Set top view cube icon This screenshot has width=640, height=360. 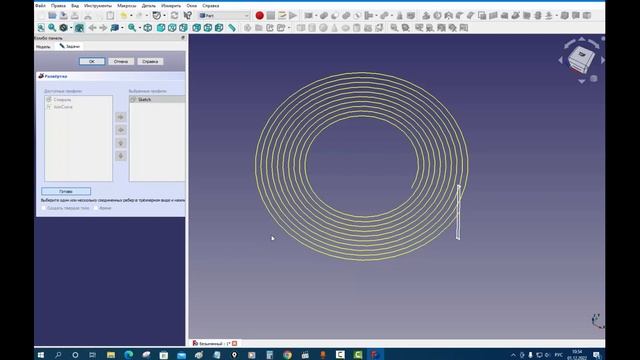pyautogui.click(x=172, y=28)
